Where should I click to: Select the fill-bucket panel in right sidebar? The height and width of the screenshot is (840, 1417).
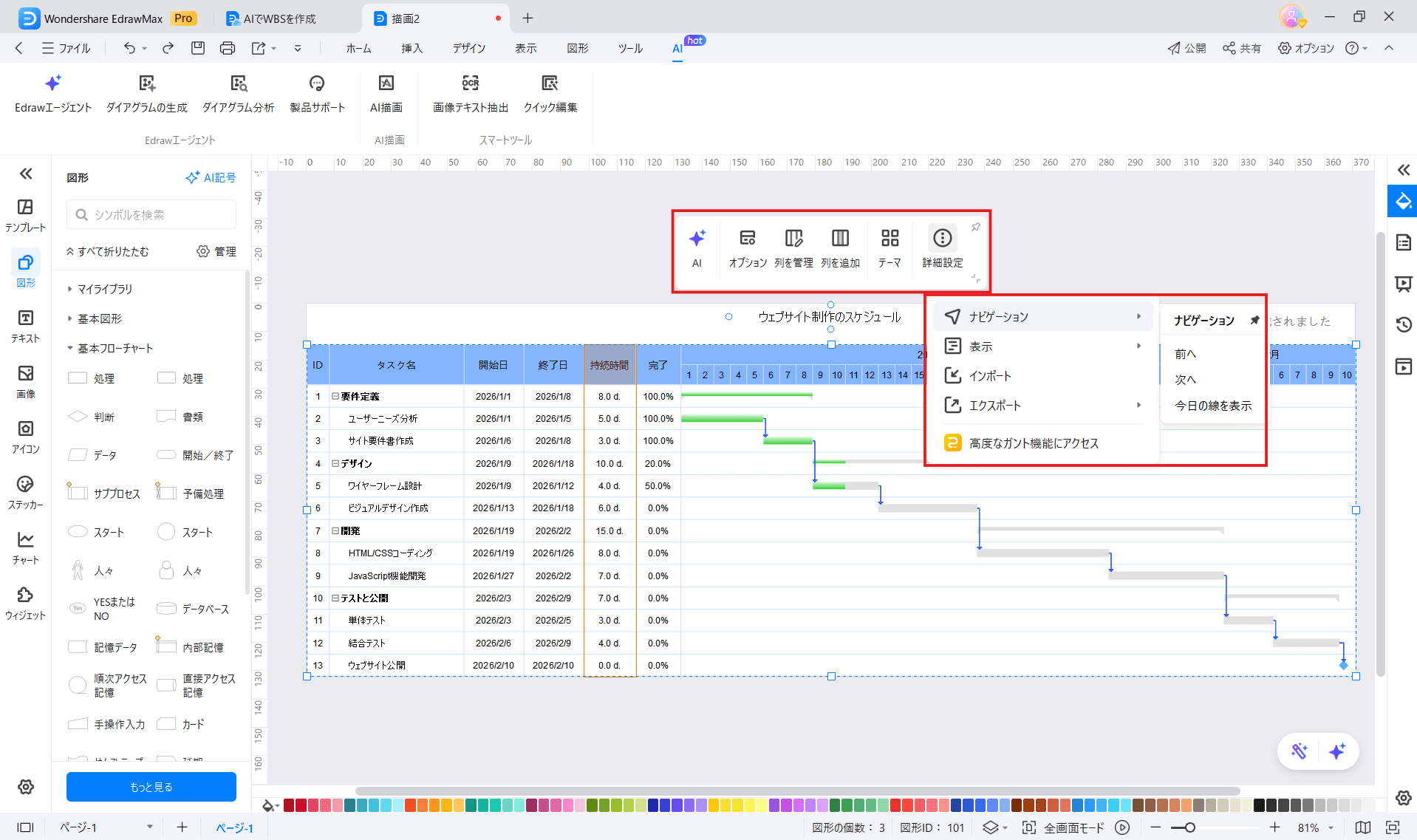[1401, 201]
